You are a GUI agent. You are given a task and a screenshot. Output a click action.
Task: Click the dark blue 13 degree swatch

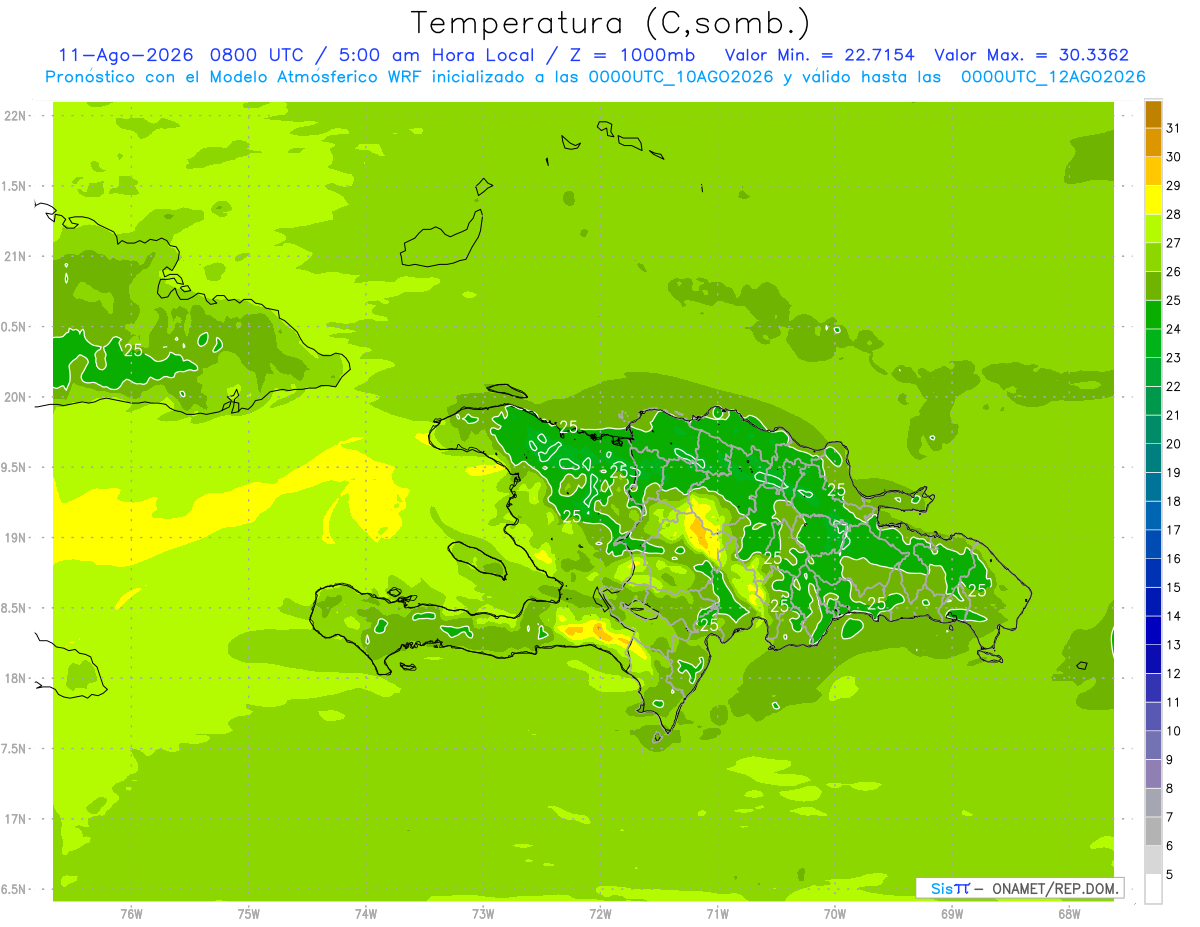tap(1153, 631)
